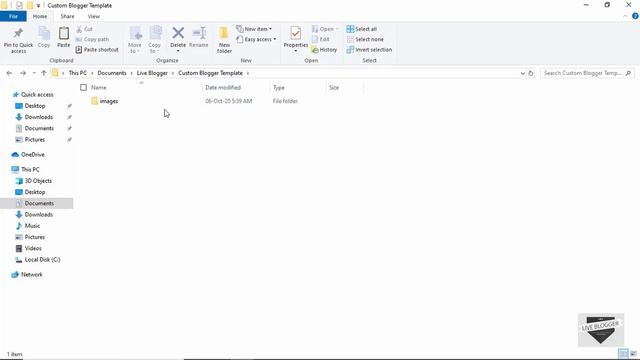Click the Delete red X icon

(x=178, y=33)
